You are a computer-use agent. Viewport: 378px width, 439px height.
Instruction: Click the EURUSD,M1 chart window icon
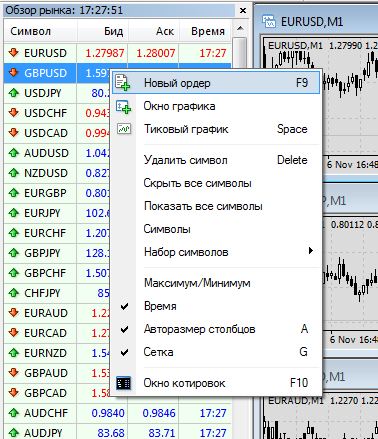269,22
